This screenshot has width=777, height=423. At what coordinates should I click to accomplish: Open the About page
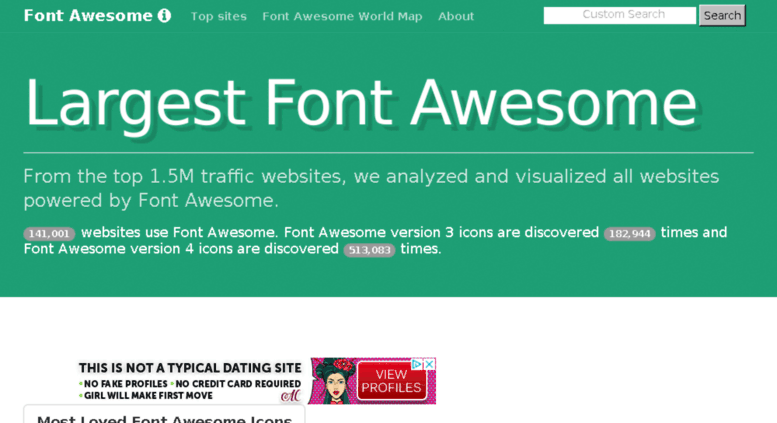click(456, 16)
